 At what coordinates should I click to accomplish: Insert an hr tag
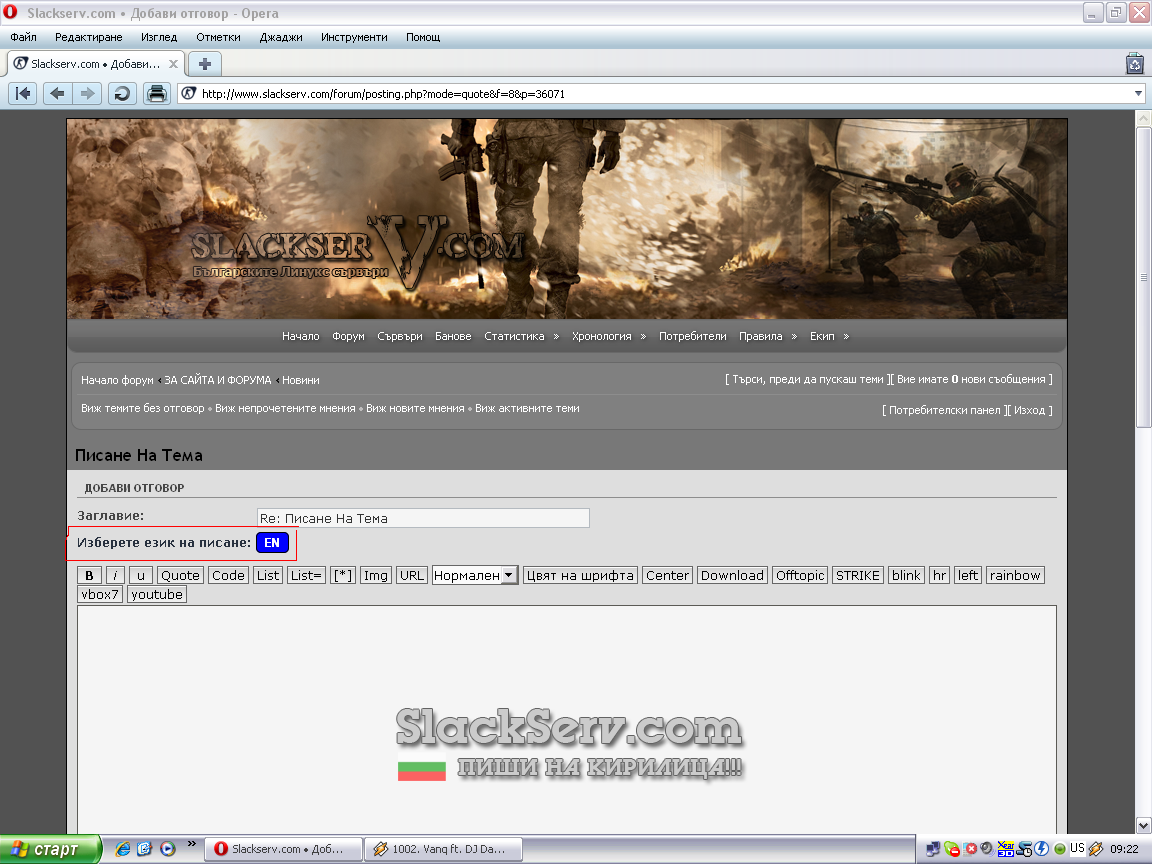point(940,575)
